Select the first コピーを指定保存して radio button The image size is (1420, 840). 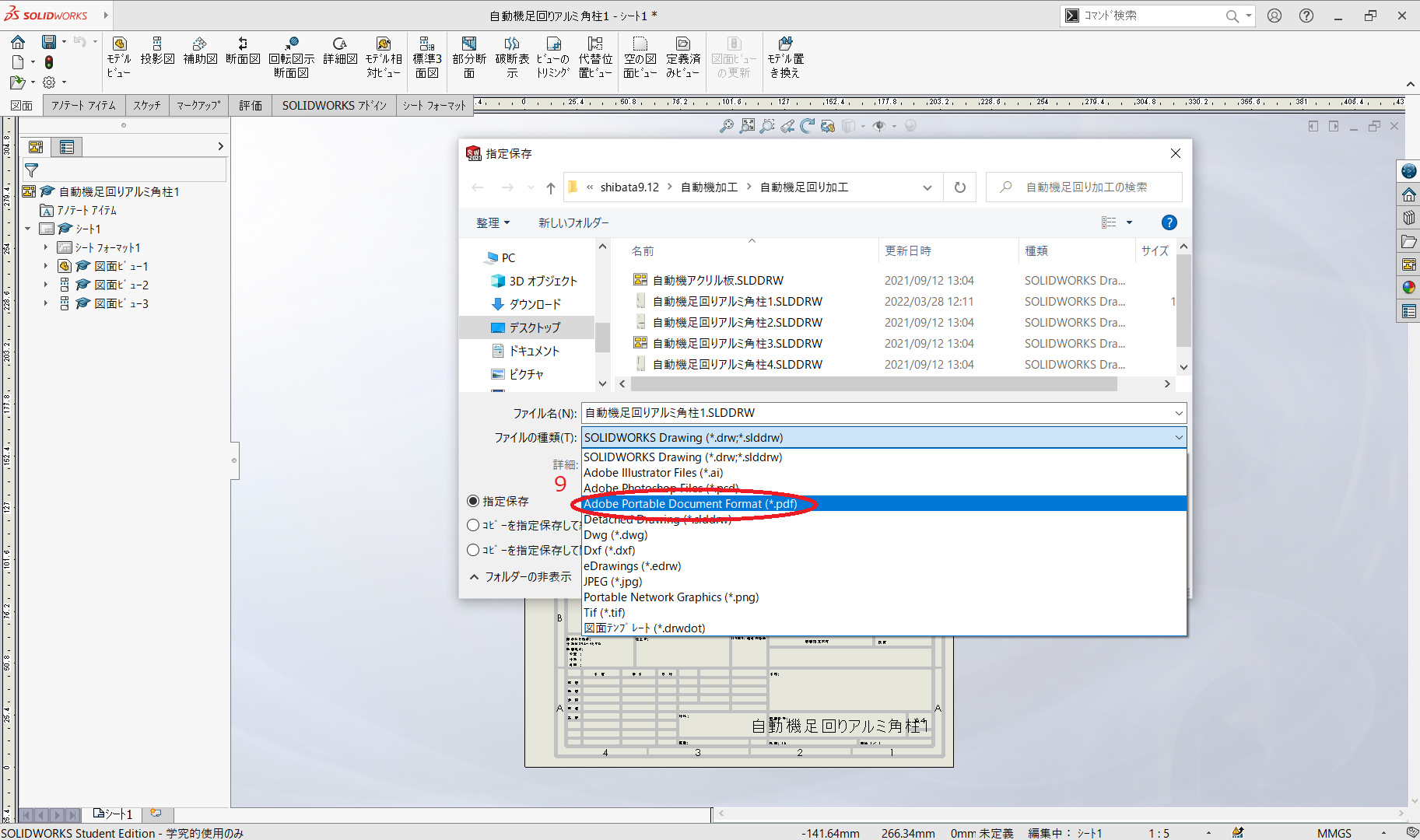point(473,525)
